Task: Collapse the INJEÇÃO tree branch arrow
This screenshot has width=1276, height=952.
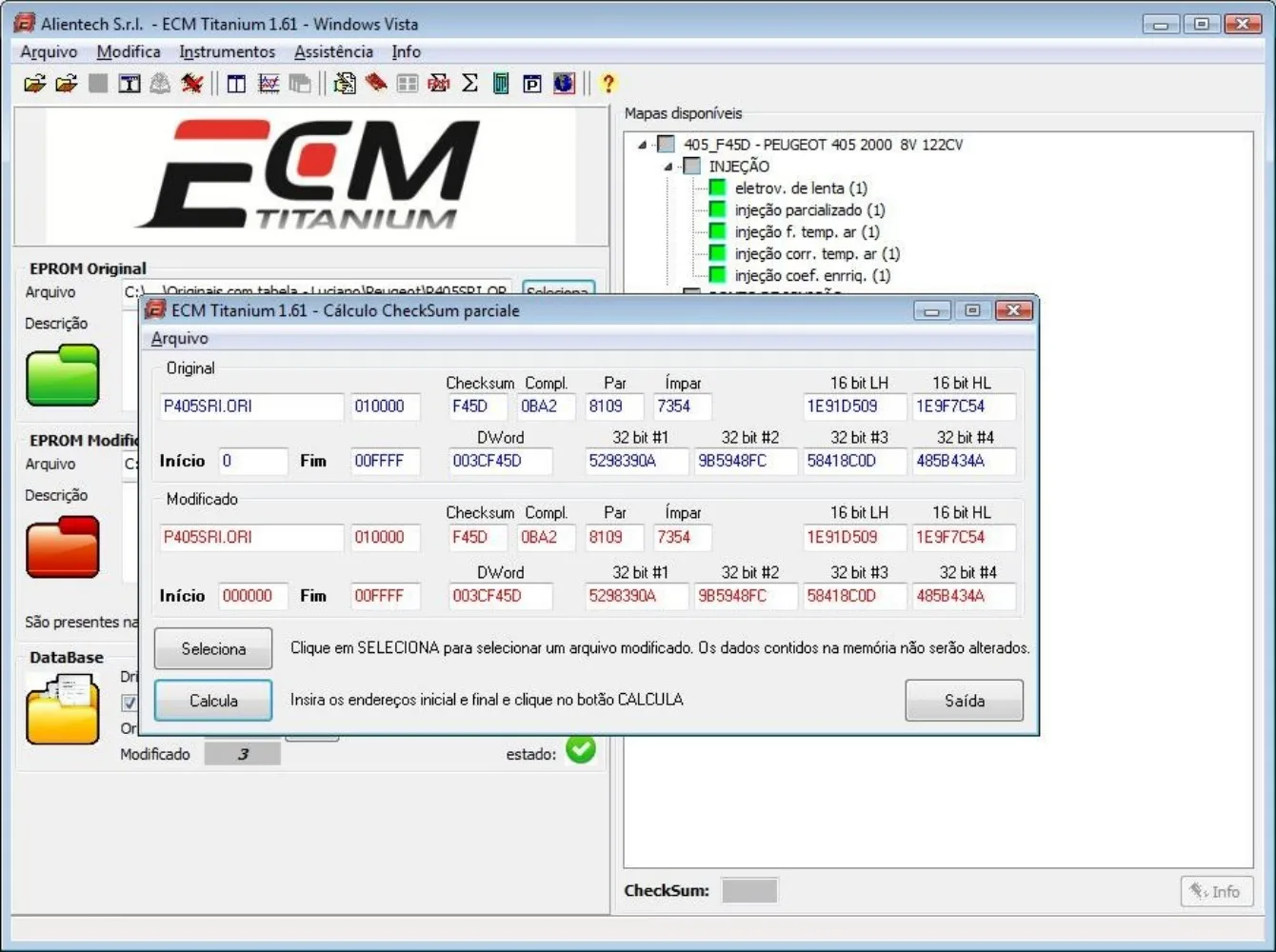Action: [668, 167]
